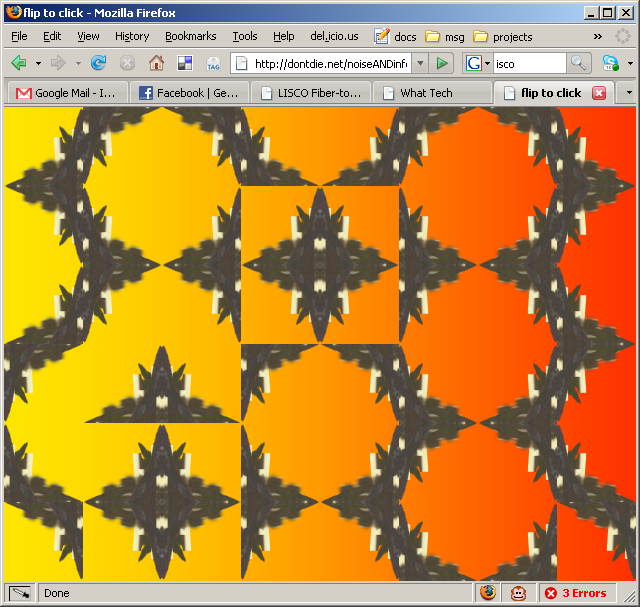Show more bookmarks with the chevron
The image size is (640, 607).
point(598,36)
